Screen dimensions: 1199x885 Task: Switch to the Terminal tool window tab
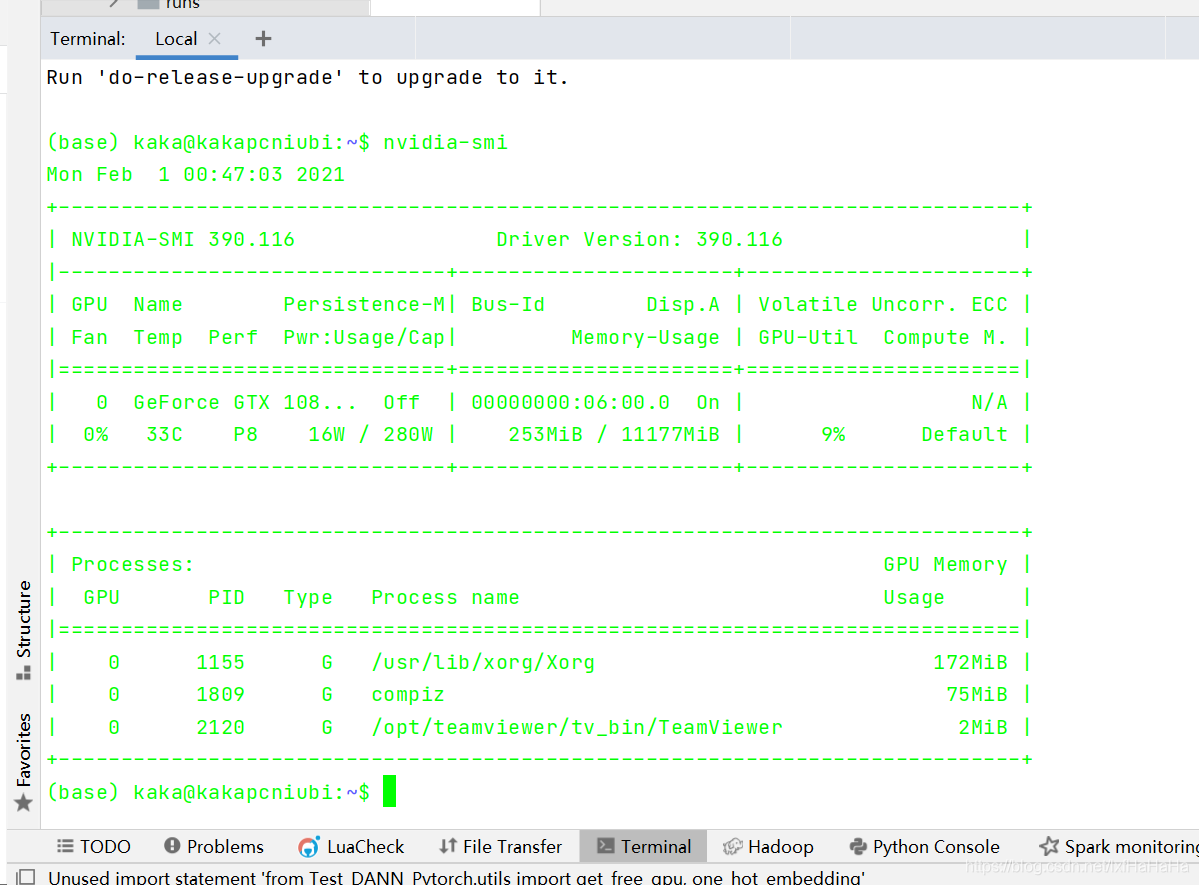(x=643, y=846)
